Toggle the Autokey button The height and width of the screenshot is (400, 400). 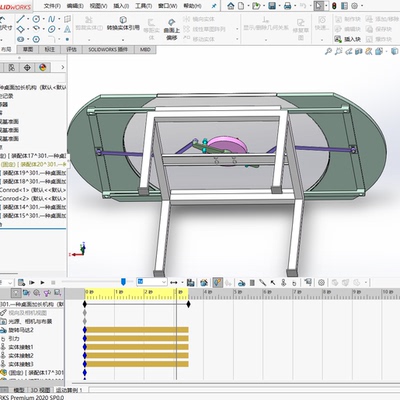pyautogui.click(x=218, y=283)
